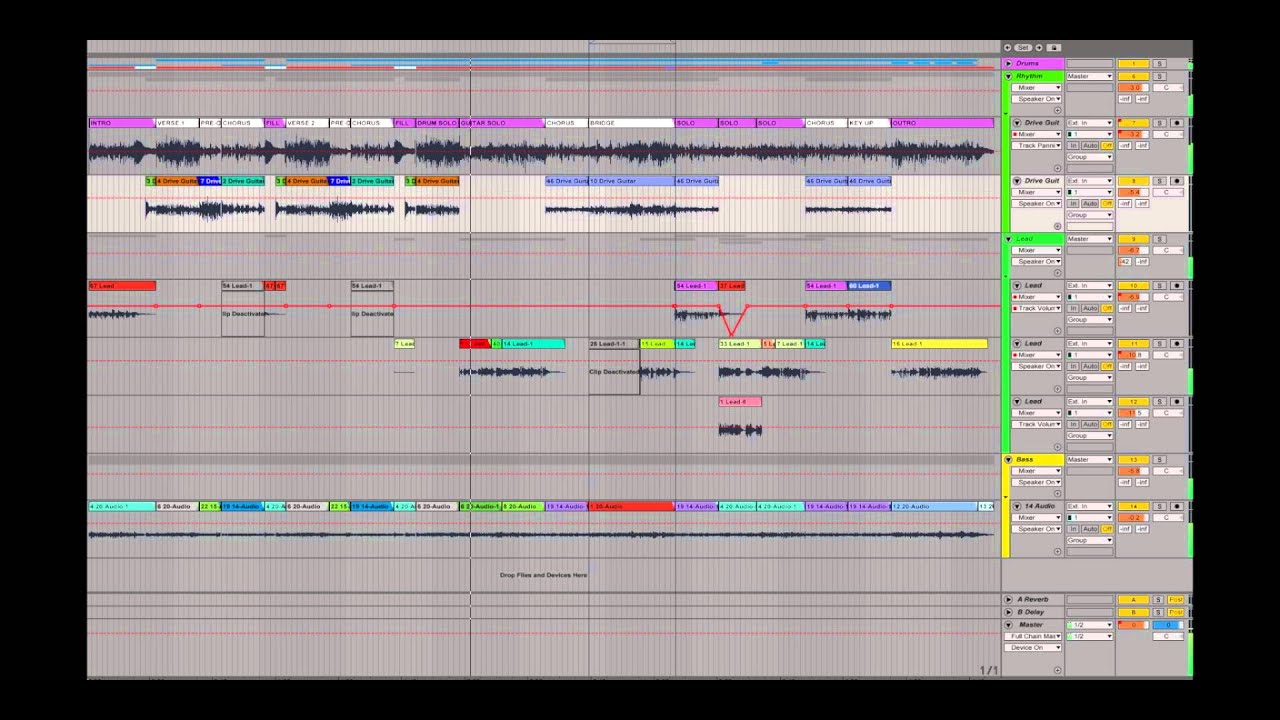Arm track 7 Drive Guit for recording

pos(1177,123)
